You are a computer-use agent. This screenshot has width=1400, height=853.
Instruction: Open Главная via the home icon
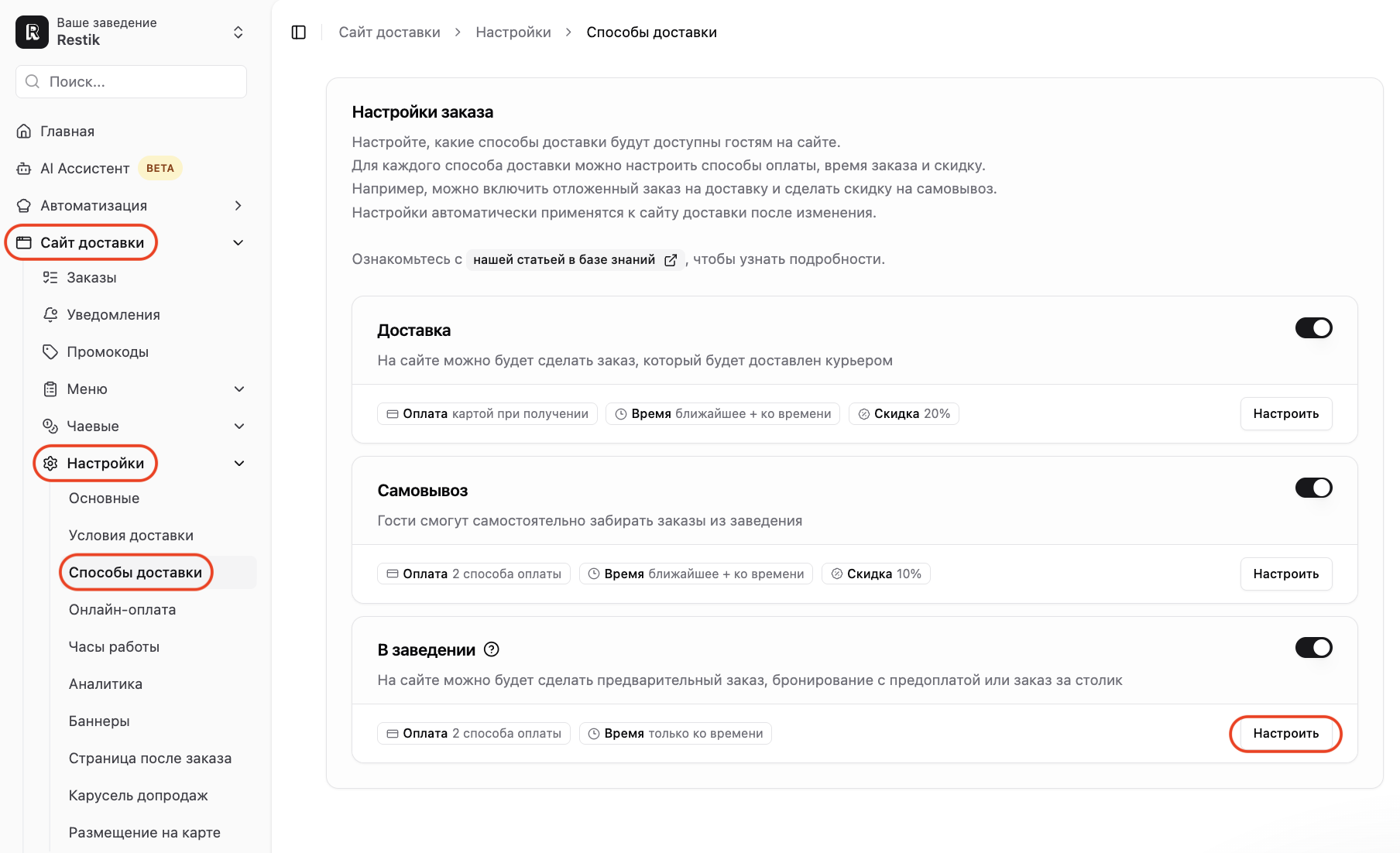click(24, 132)
